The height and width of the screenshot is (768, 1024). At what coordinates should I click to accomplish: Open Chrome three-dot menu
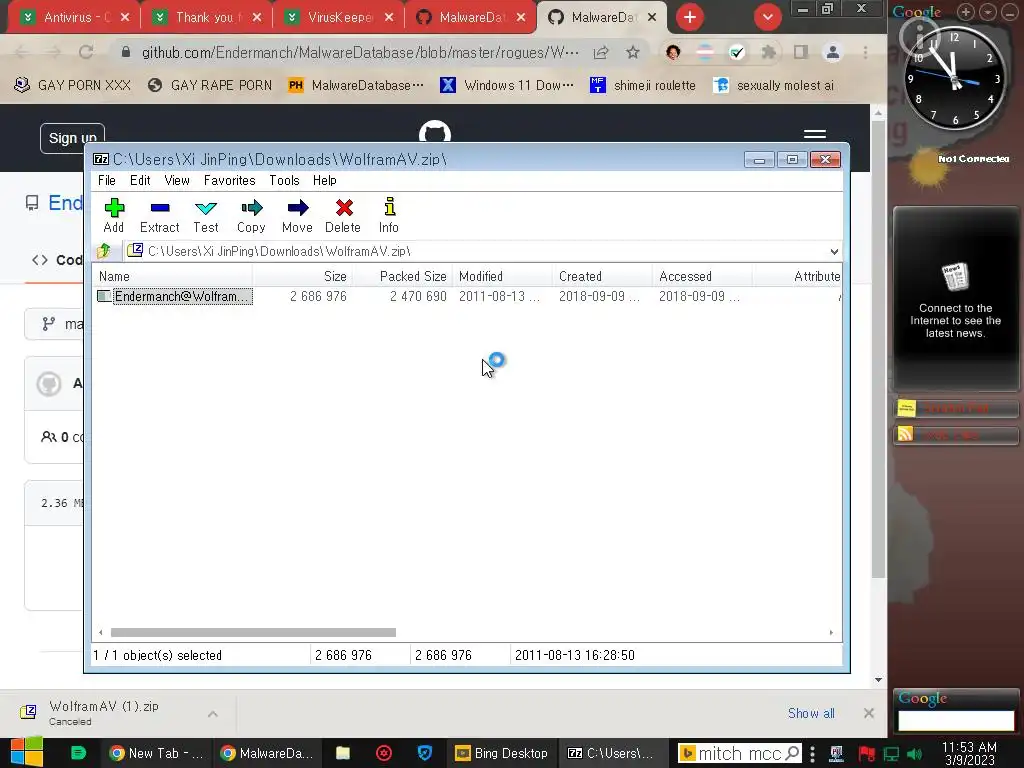click(x=865, y=52)
